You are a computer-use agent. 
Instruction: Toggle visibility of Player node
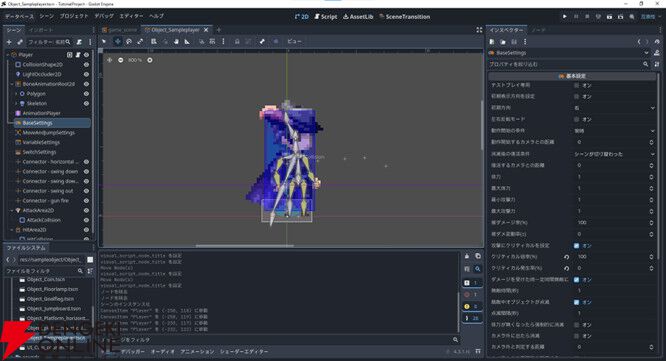(x=86, y=55)
